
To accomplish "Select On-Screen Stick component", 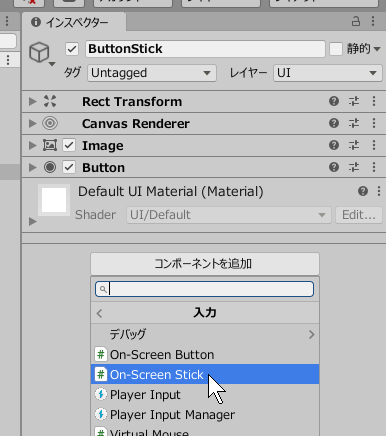I will click(205, 374).
